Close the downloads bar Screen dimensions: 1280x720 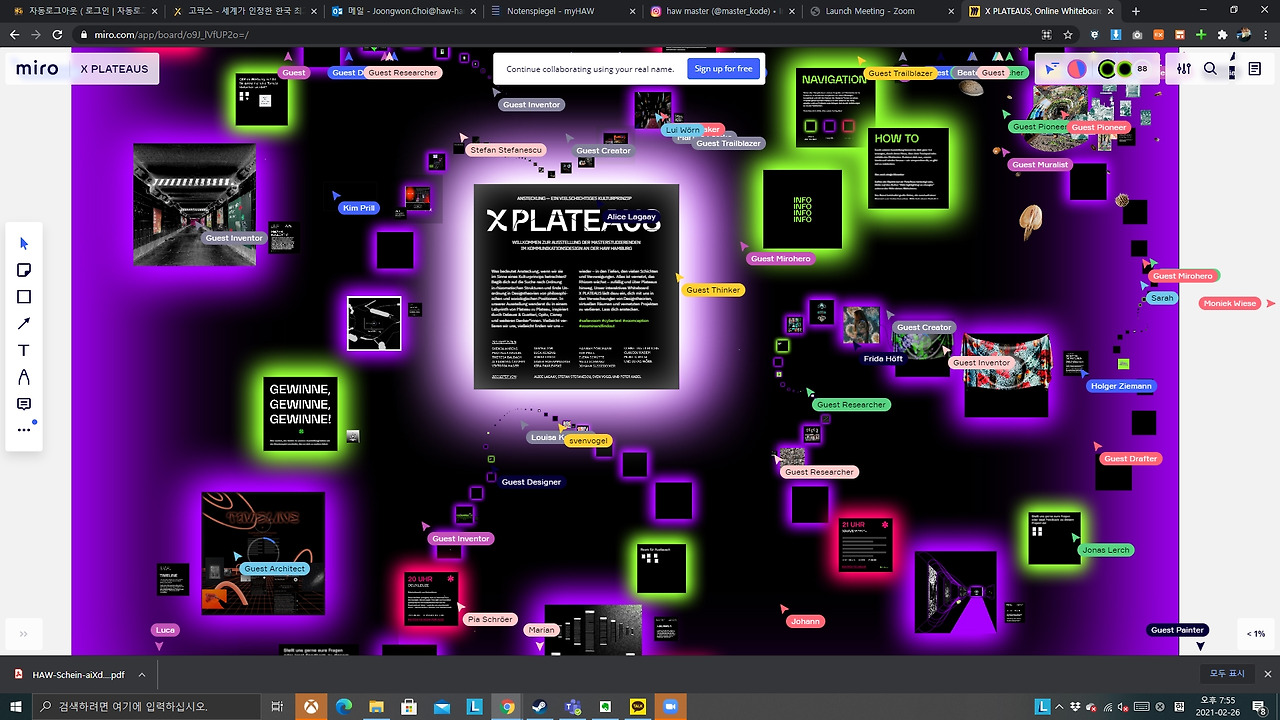click(x=1266, y=674)
